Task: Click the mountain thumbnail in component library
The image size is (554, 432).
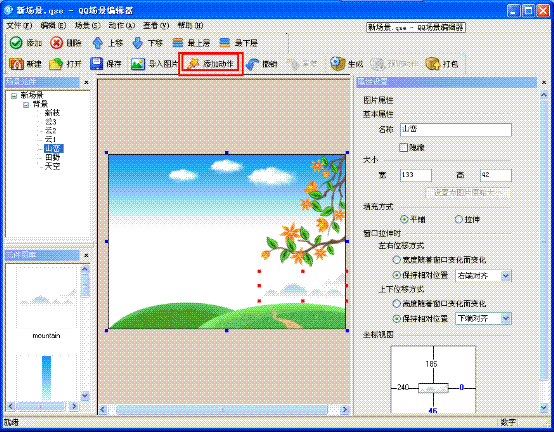Action: point(46,297)
